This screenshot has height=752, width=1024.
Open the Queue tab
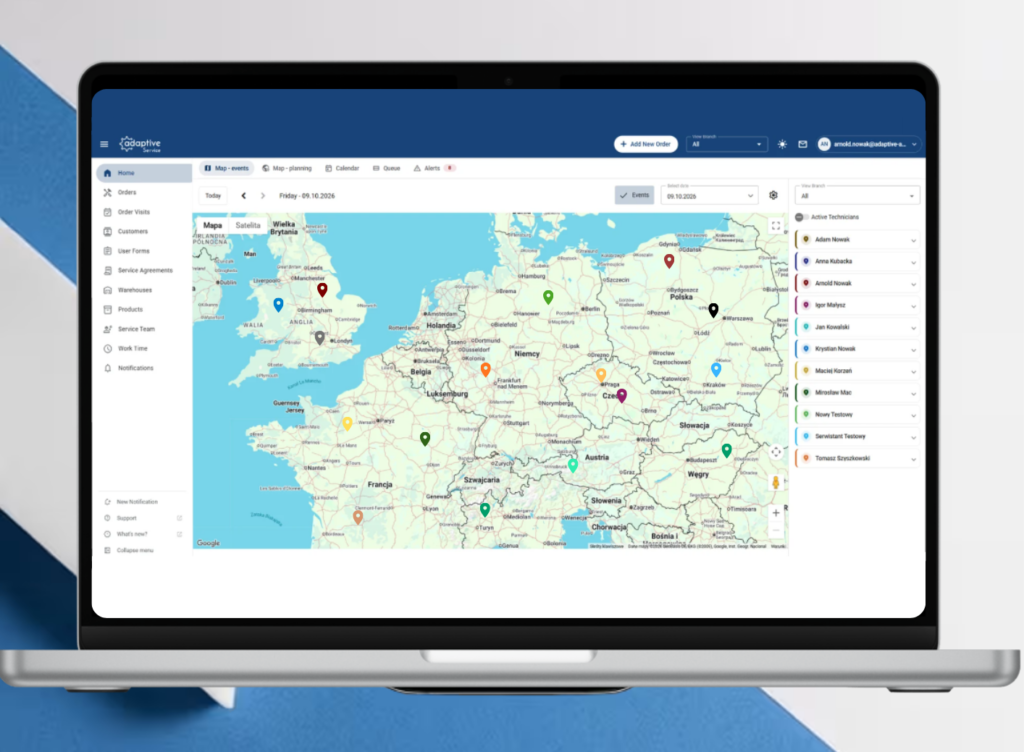pos(387,168)
